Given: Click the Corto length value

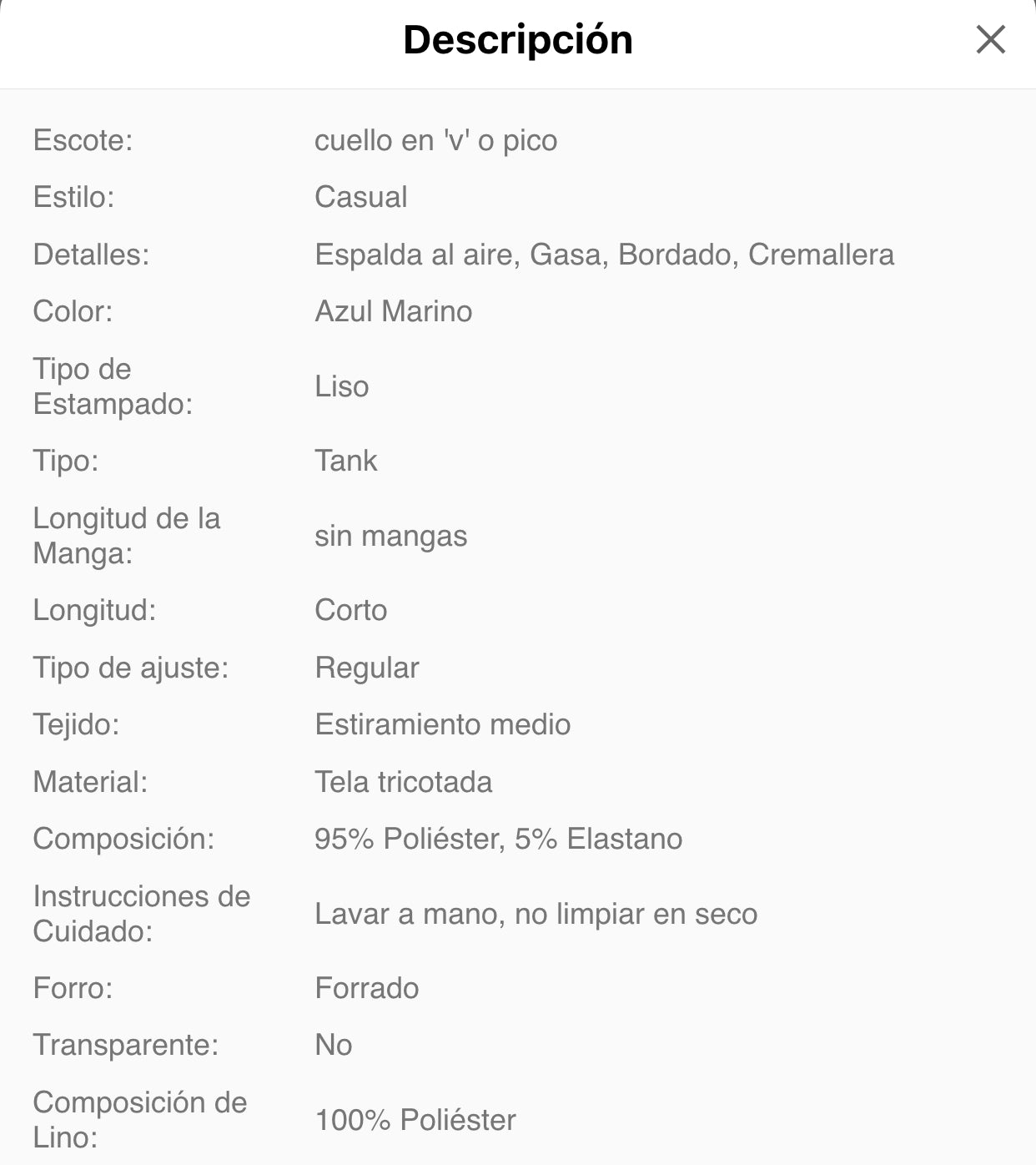Looking at the screenshot, I should pyautogui.click(x=350, y=610).
